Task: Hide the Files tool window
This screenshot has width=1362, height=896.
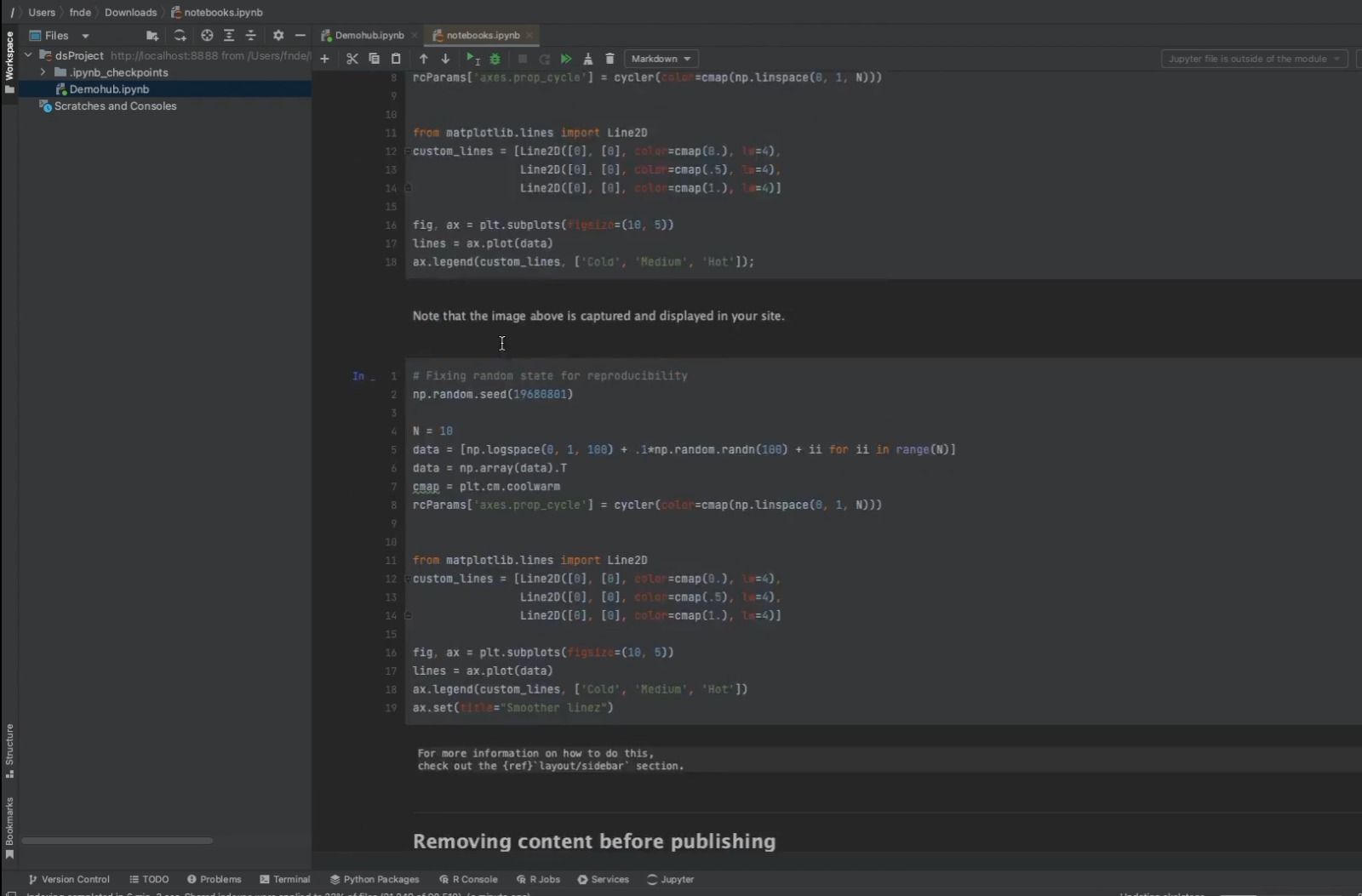Action: (300, 36)
